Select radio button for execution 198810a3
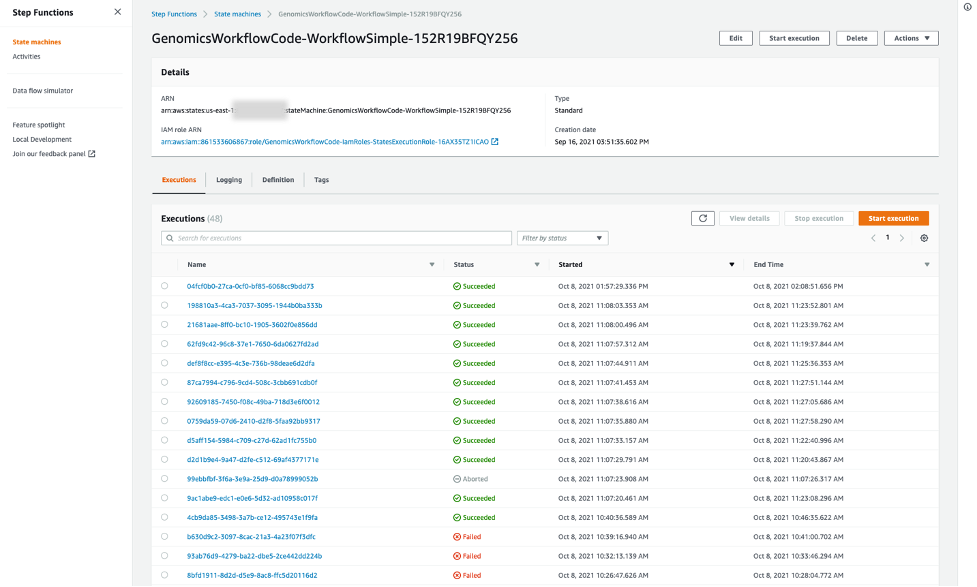 tap(164, 305)
